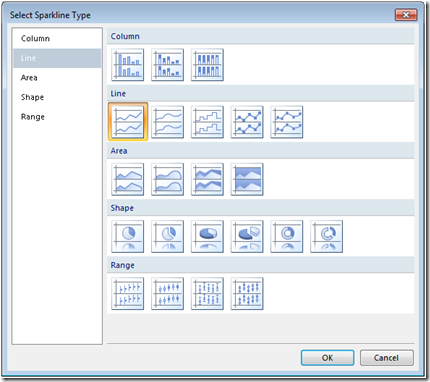The height and width of the screenshot is (382, 430).
Task: Select the basic Column sparkline icon
Action: pyautogui.click(x=128, y=65)
